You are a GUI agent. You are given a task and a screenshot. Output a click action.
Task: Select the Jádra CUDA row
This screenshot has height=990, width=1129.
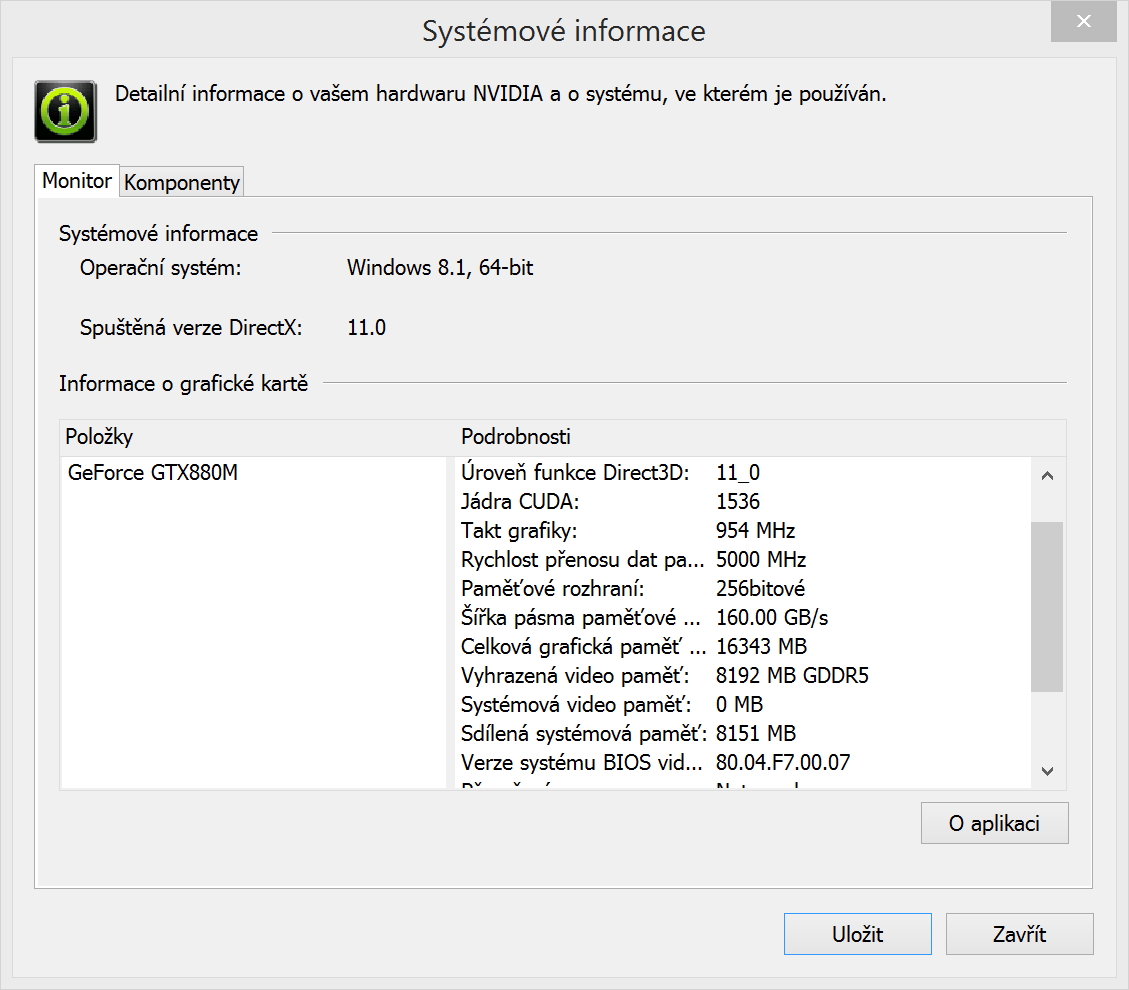click(x=610, y=502)
